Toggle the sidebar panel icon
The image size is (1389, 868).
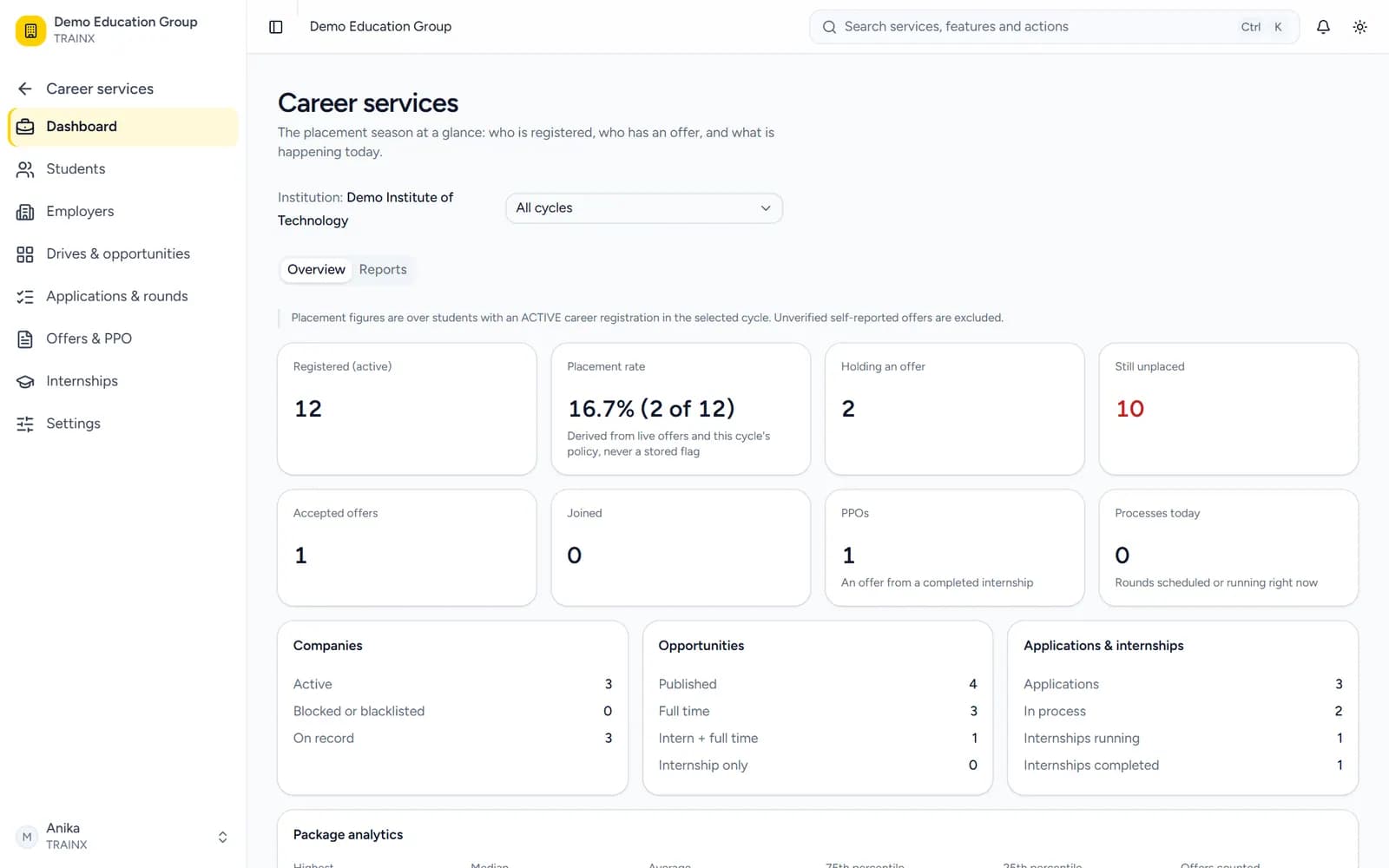click(x=276, y=27)
